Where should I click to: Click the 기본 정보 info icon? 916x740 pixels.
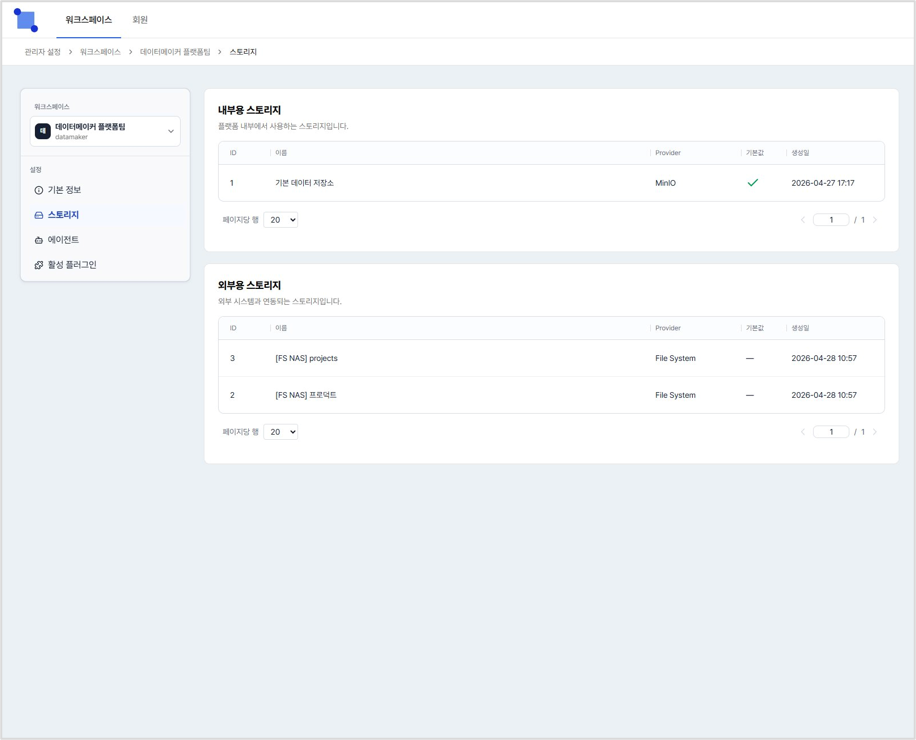(x=39, y=190)
